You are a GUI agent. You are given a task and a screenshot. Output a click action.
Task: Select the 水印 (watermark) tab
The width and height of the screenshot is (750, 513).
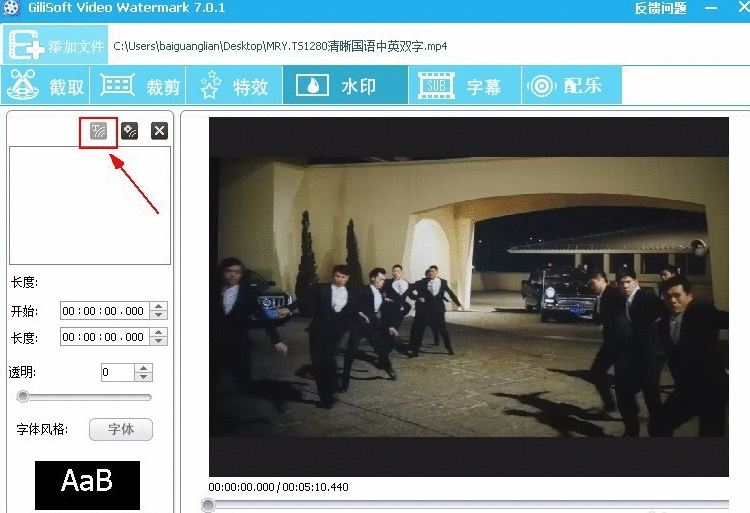click(x=345, y=86)
